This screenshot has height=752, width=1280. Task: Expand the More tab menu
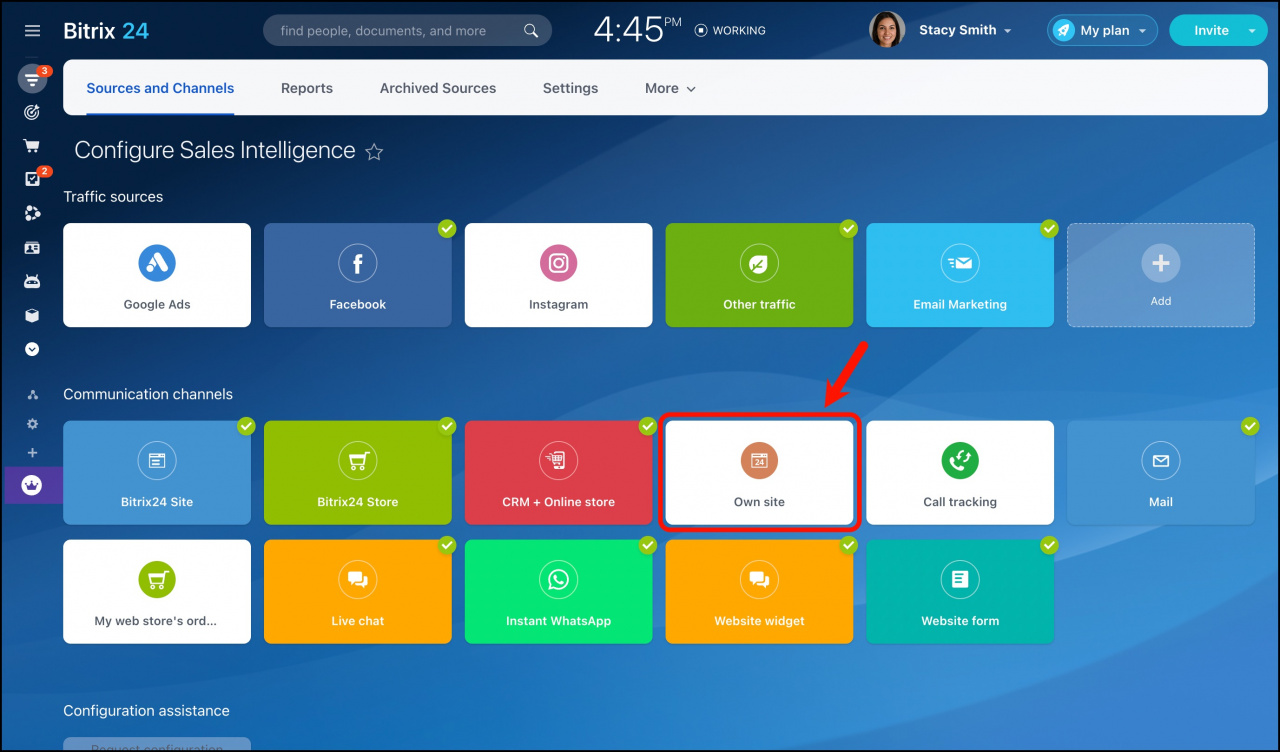[x=670, y=88]
